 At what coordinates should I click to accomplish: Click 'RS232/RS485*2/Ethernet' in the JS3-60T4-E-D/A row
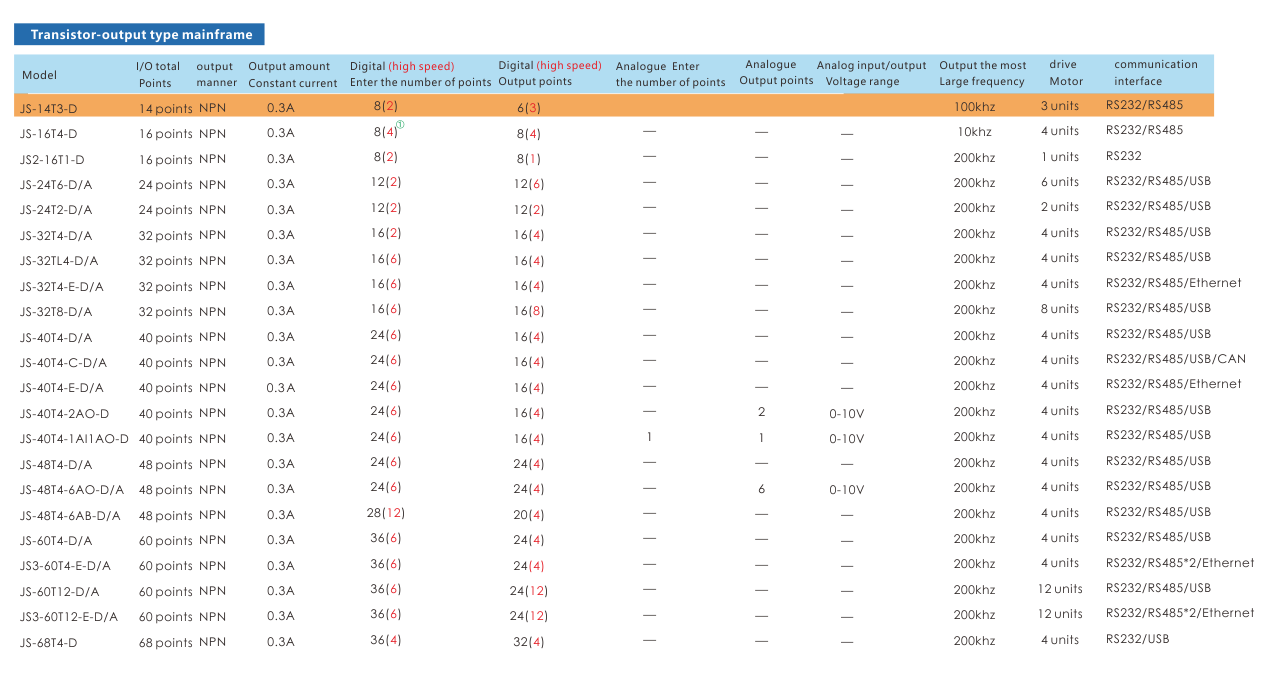(x=1180, y=563)
